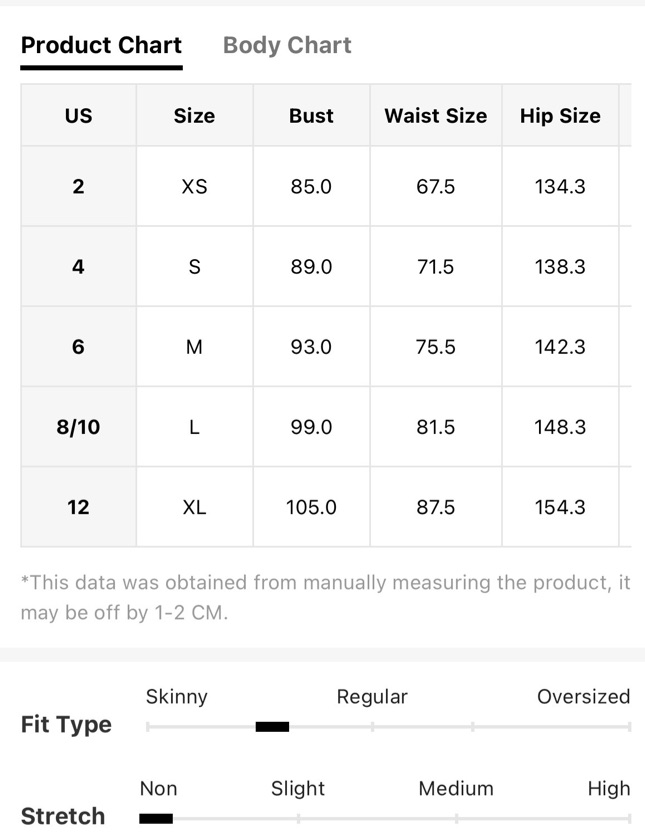Select the XS size cell

tap(194, 186)
